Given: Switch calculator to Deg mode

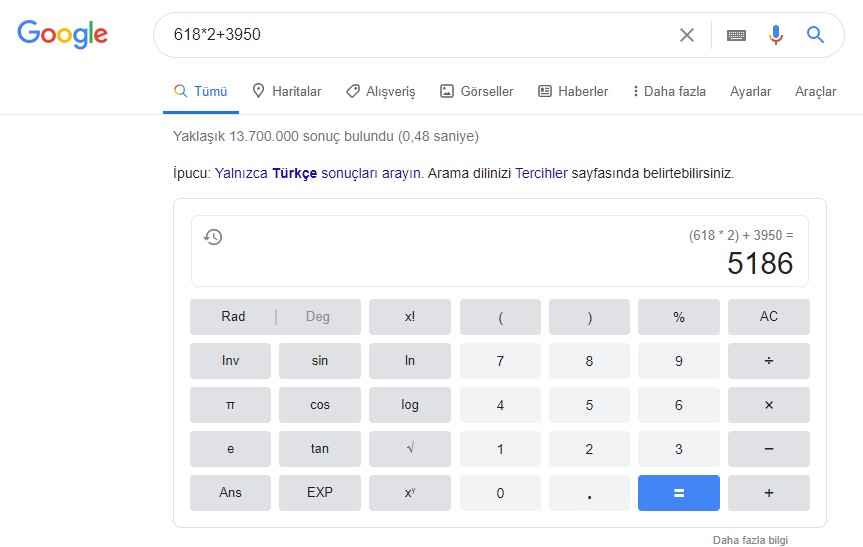Looking at the screenshot, I should (317, 317).
